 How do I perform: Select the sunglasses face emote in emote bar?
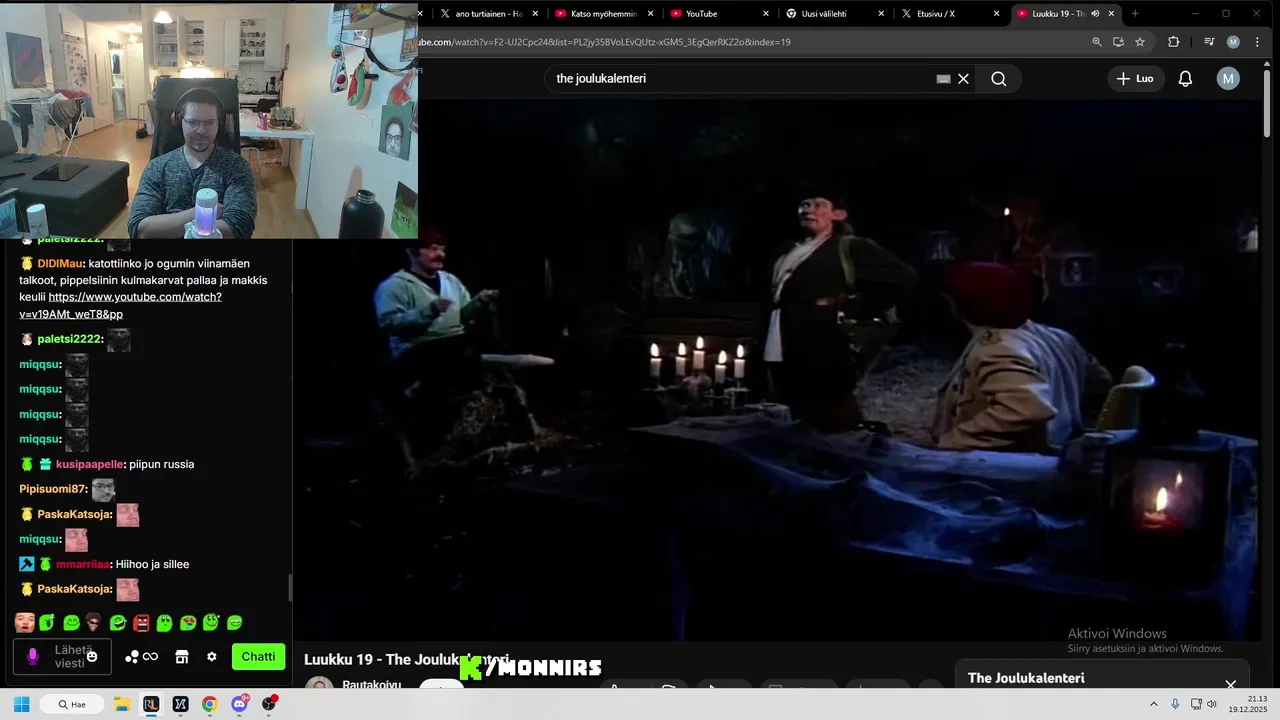pyautogui.click(x=94, y=623)
